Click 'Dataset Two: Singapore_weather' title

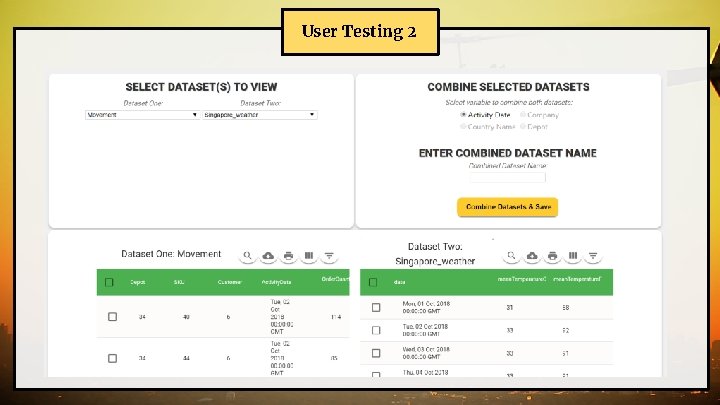pos(435,254)
